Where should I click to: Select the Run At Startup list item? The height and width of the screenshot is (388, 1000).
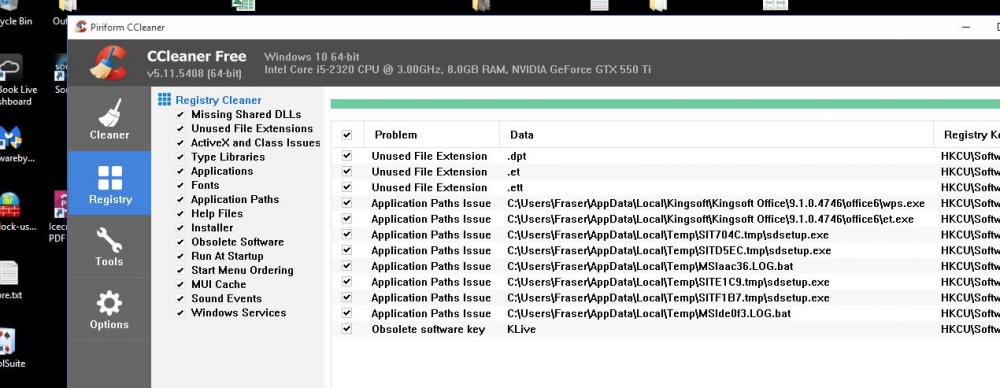click(227, 256)
